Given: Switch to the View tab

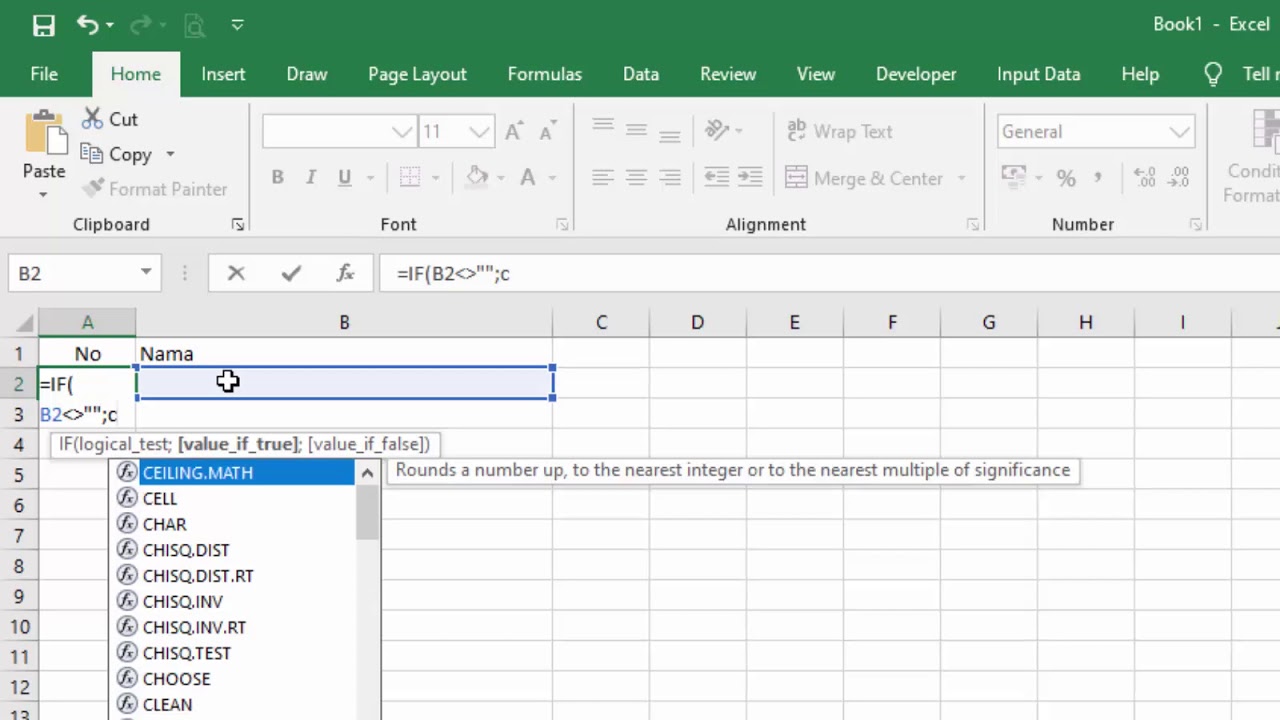Looking at the screenshot, I should [x=816, y=74].
